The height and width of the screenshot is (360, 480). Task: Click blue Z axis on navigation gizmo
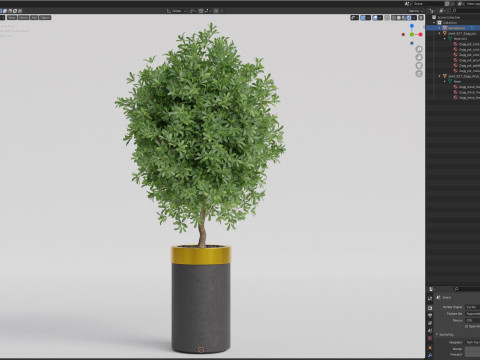[x=412, y=26]
